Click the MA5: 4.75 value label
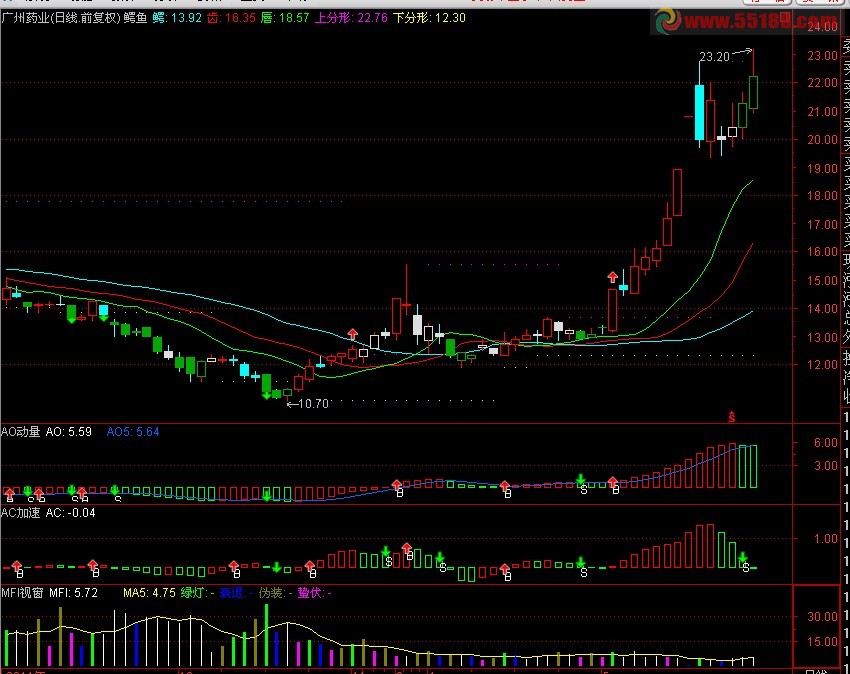The height and width of the screenshot is (674, 850). point(149,593)
